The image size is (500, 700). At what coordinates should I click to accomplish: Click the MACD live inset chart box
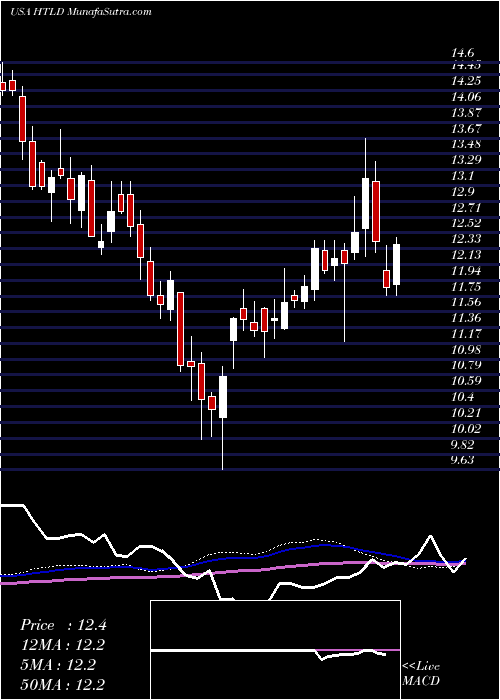coord(275,650)
